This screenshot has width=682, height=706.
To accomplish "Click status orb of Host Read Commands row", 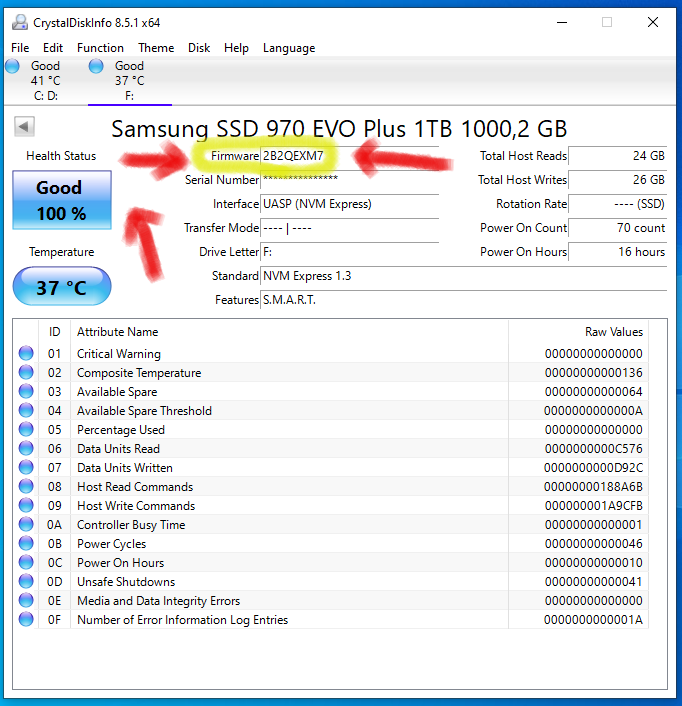I will (x=26, y=486).
